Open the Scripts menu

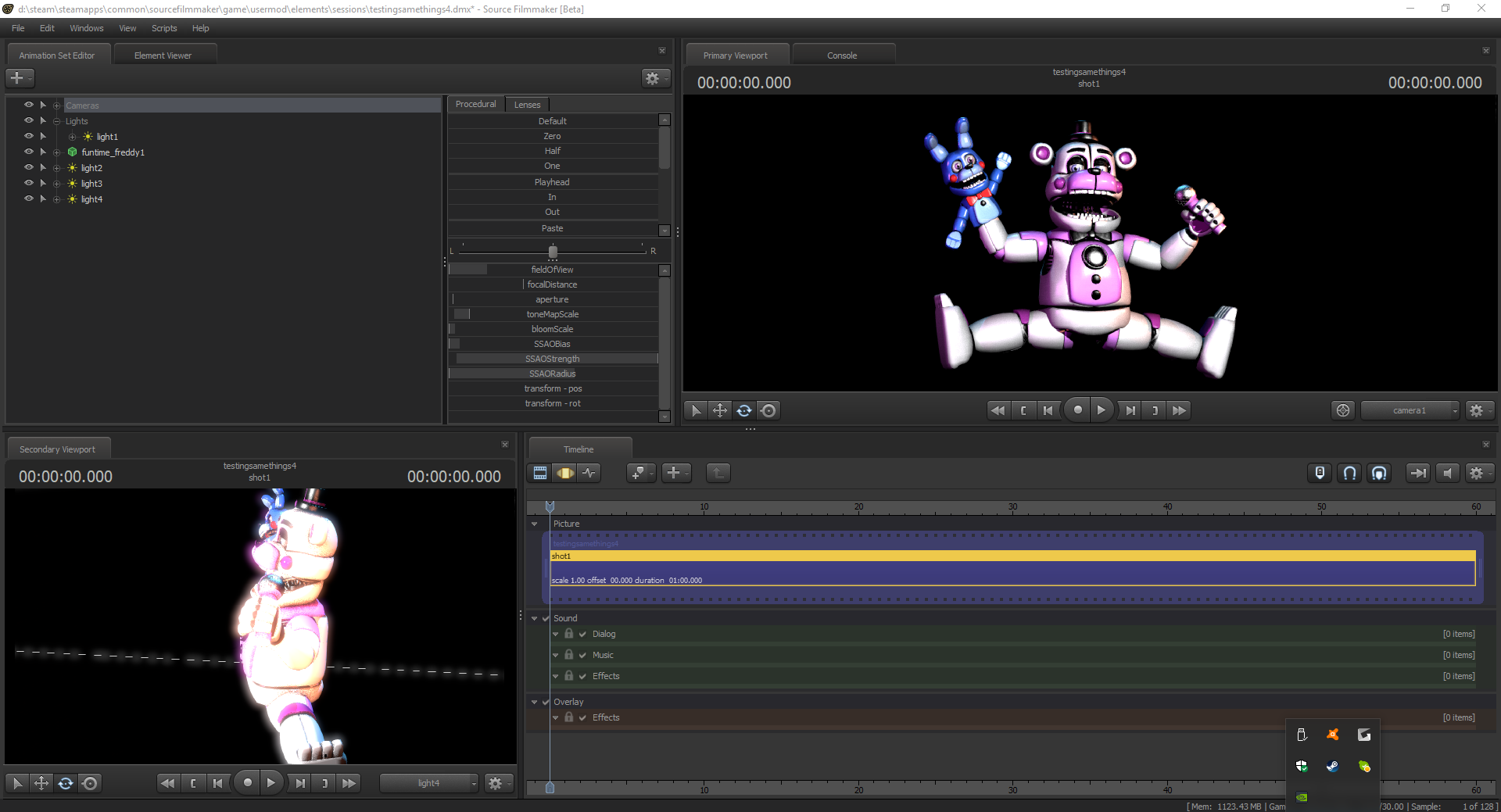(x=164, y=28)
